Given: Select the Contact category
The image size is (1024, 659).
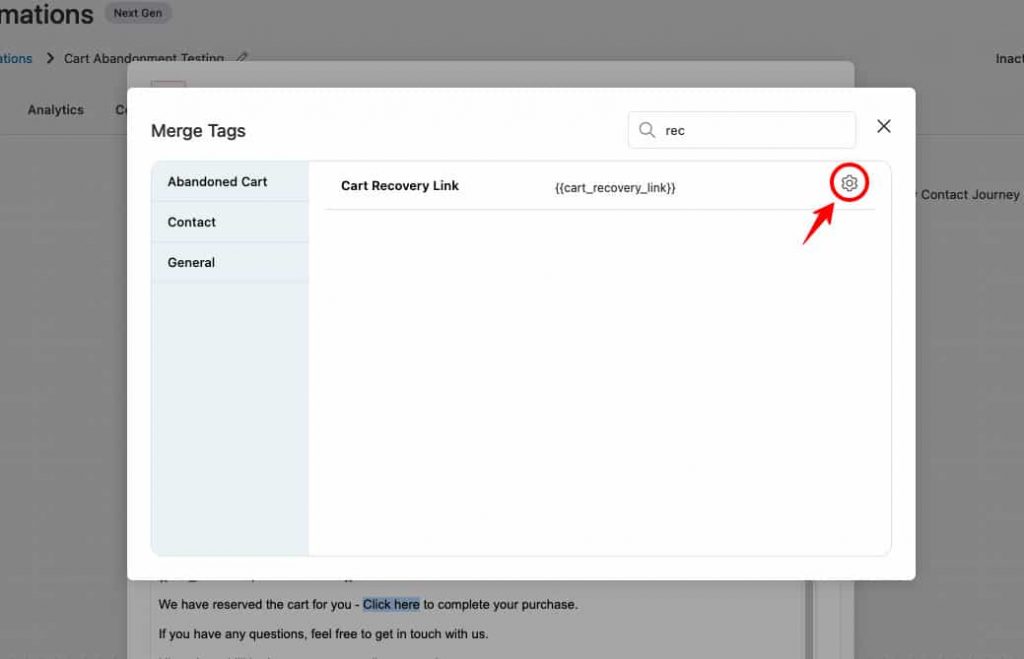Looking at the screenshot, I should coord(230,222).
